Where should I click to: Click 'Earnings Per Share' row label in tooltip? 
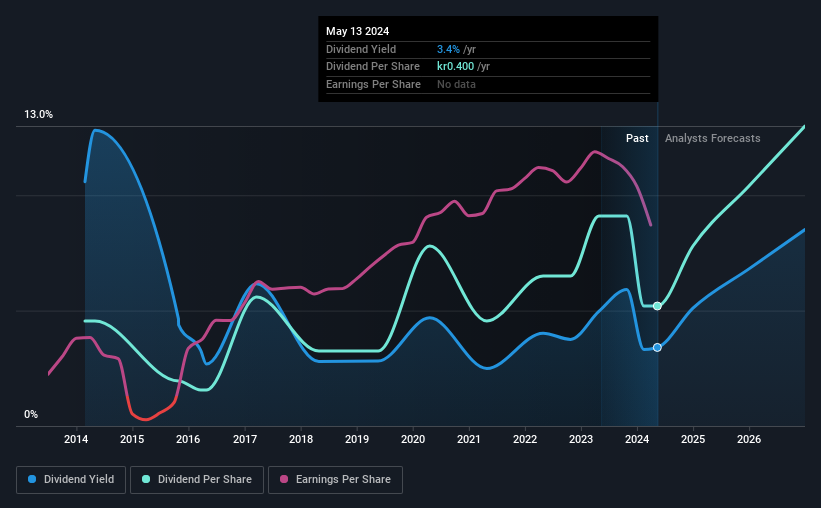click(373, 84)
